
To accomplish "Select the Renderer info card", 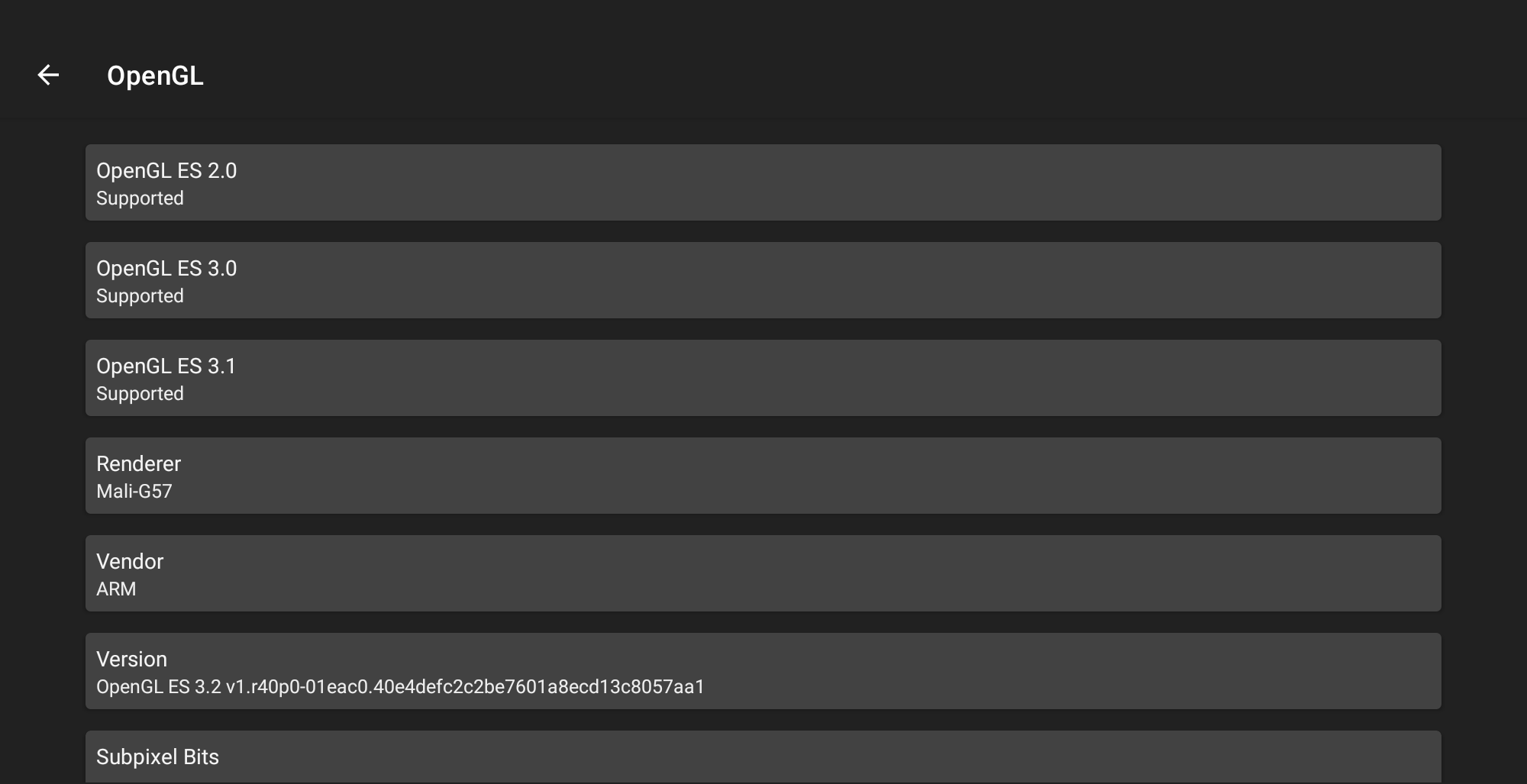I will tap(763, 476).
